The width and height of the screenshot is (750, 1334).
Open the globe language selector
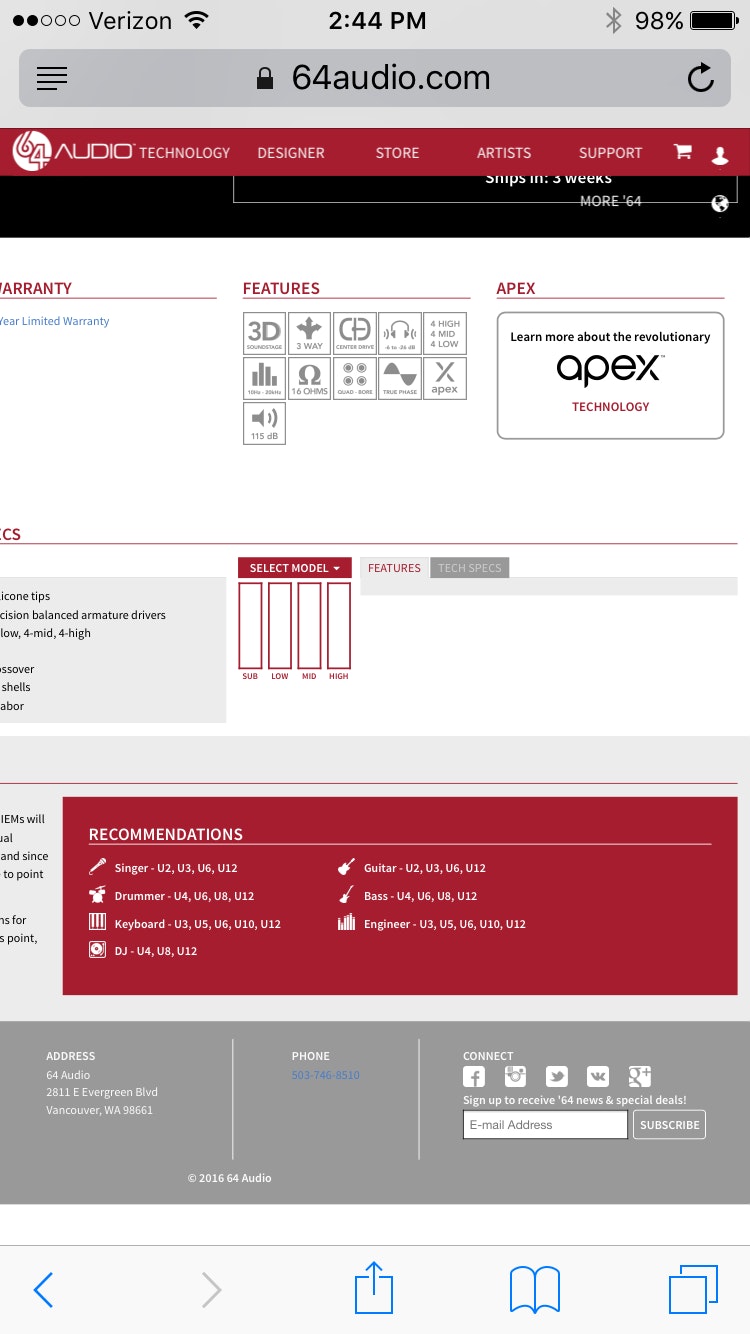pos(720,204)
